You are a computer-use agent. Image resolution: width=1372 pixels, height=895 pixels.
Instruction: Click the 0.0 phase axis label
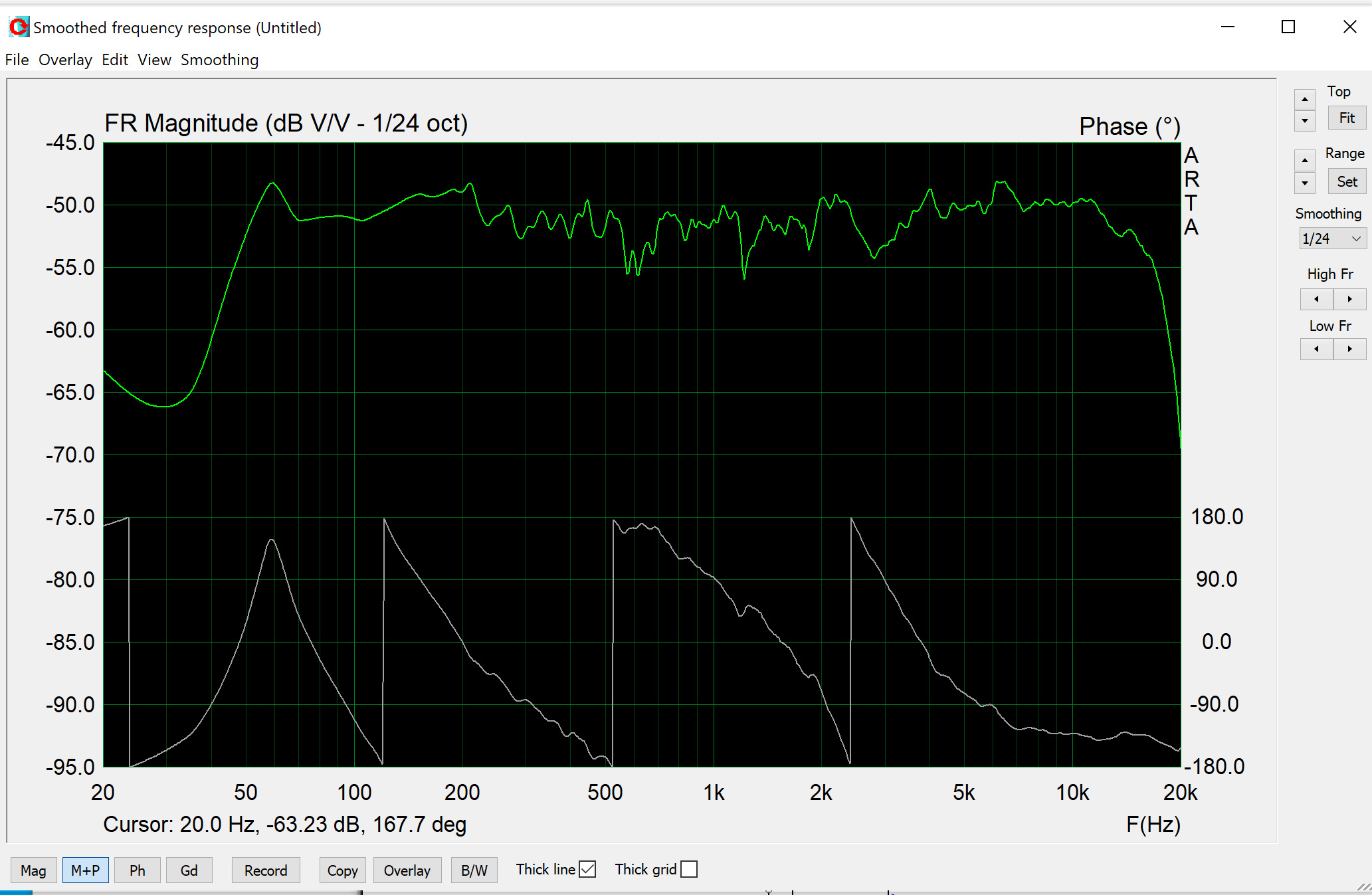coord(1217,642)
